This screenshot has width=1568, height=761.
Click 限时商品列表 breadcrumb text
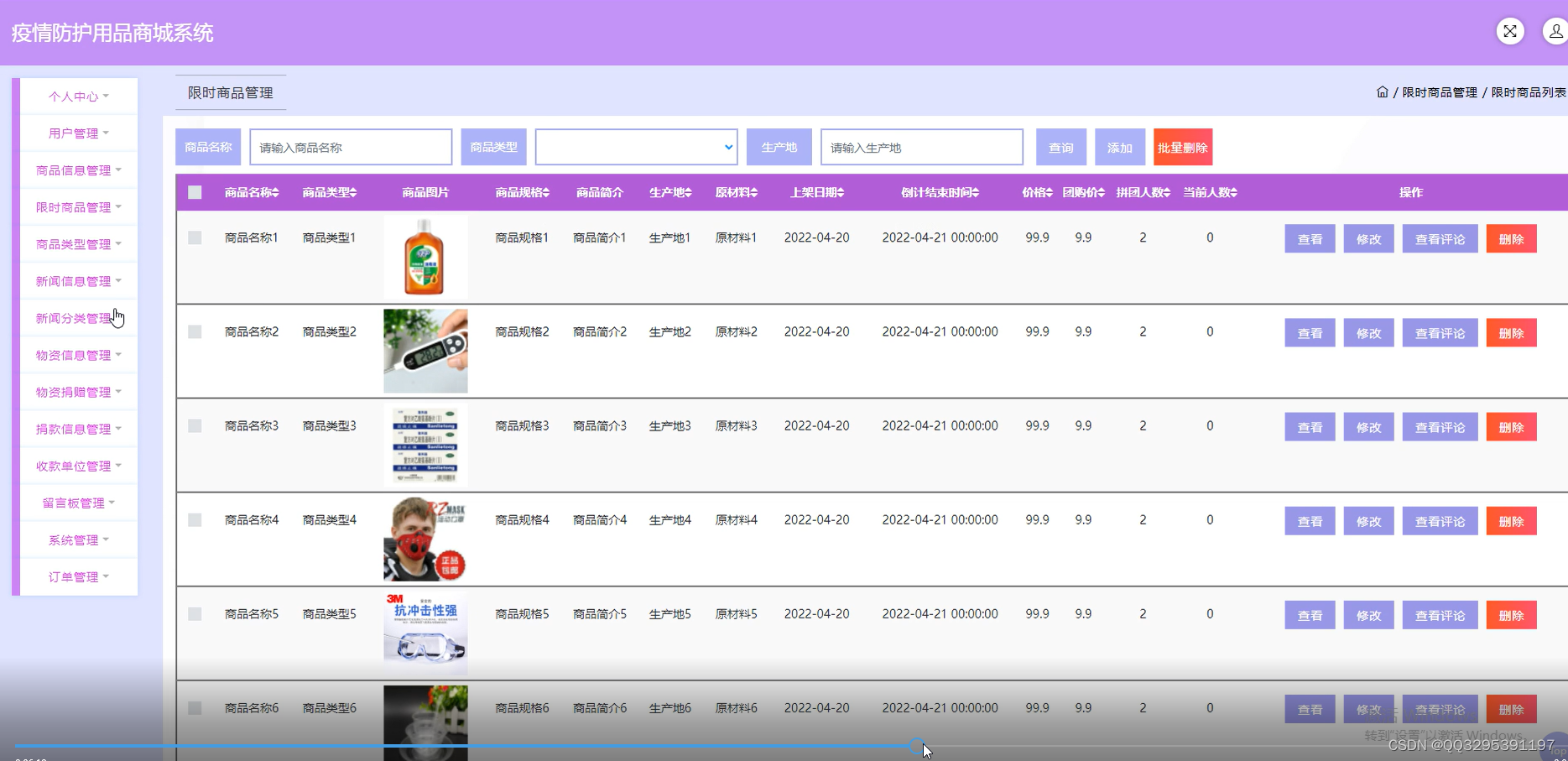pos(1529,92)
